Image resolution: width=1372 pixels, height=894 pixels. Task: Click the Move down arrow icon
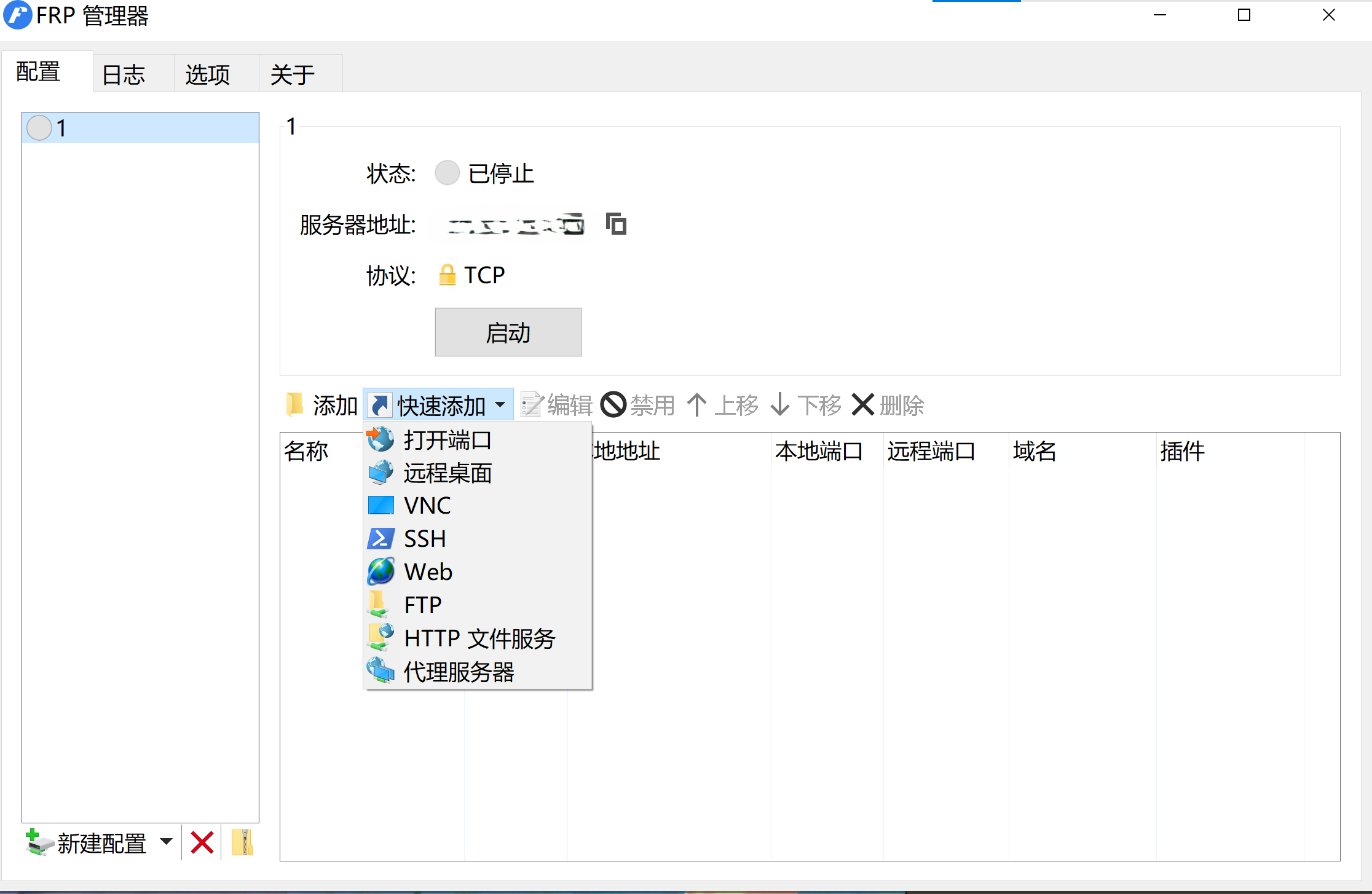click(x=779, y=405)
